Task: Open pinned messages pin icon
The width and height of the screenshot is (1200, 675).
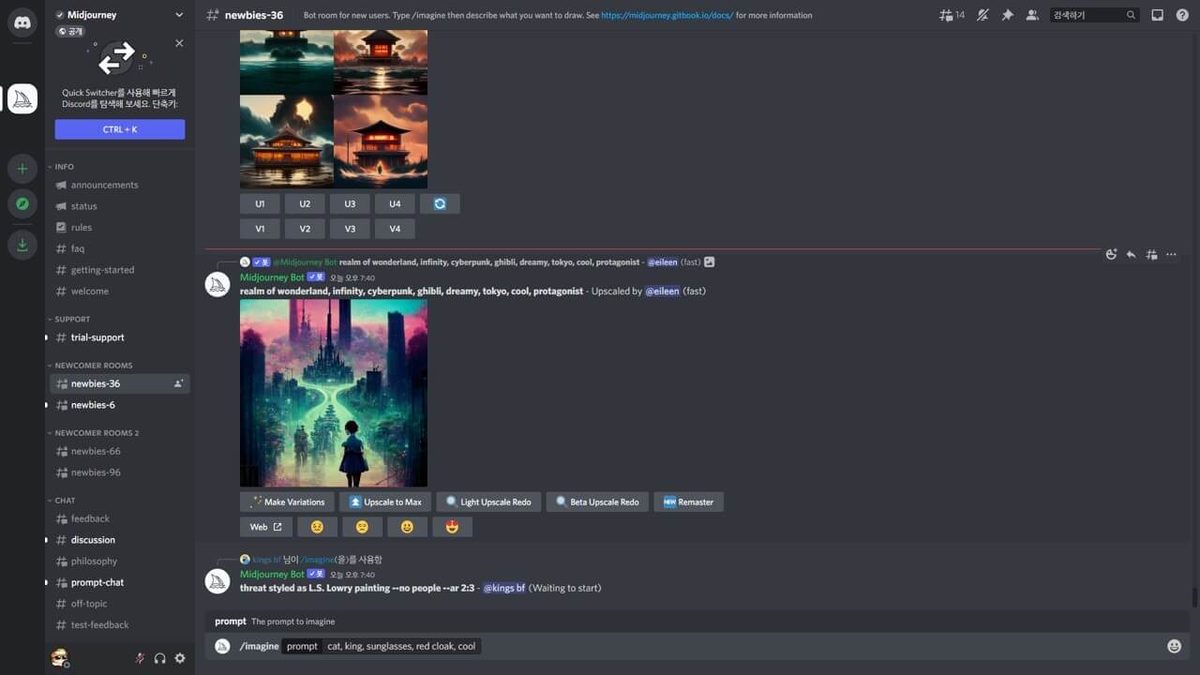Action: point(1007,15)
